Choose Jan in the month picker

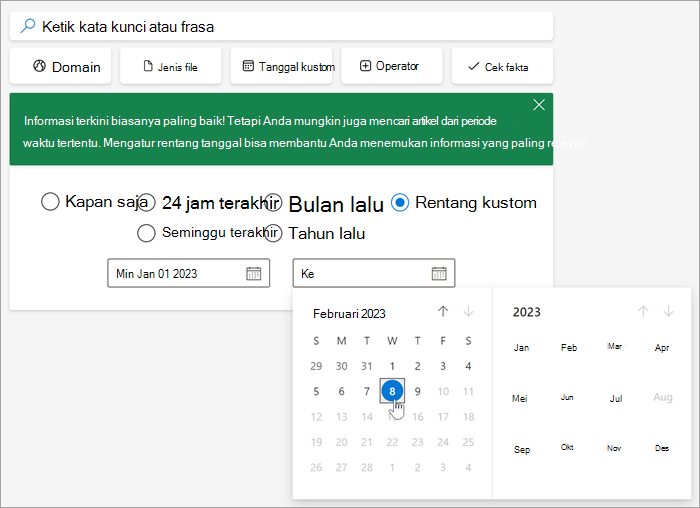coord(521,347)
